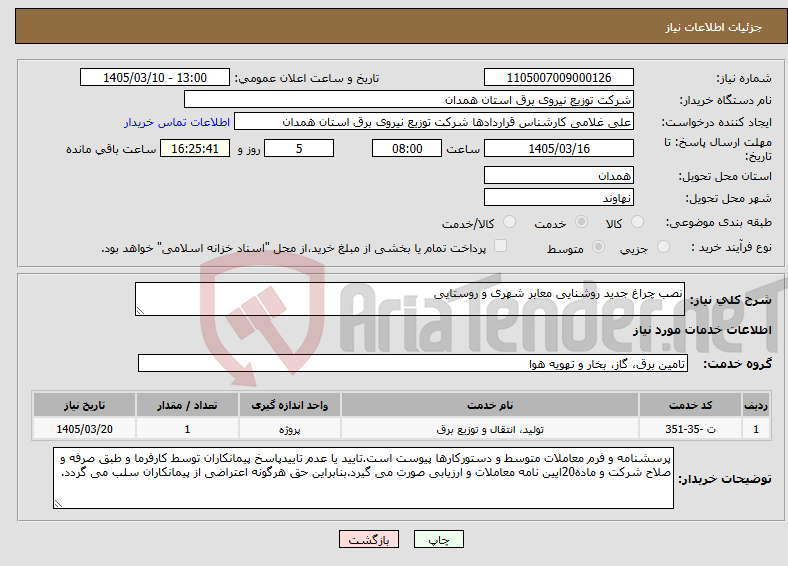Click the گروه خدمت field
Image resolution: width=788 pixels, height=566 pixels.
413,363
